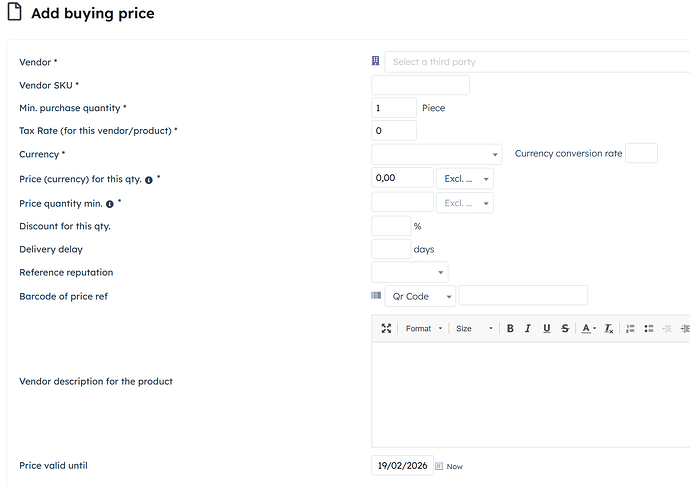
Task: Apply italic formatting in editor toolbar
Action: 528,328
